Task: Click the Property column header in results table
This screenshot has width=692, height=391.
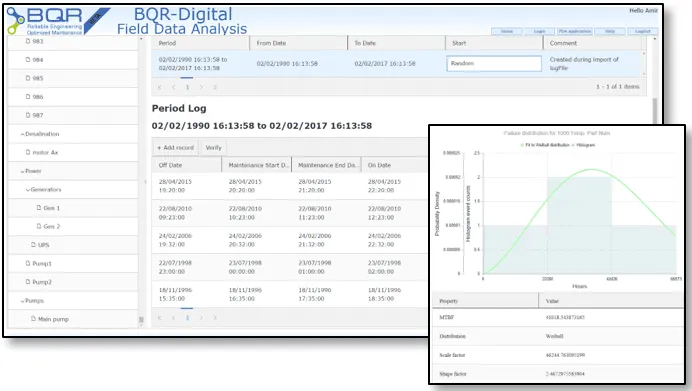Action: coord(485,301)
